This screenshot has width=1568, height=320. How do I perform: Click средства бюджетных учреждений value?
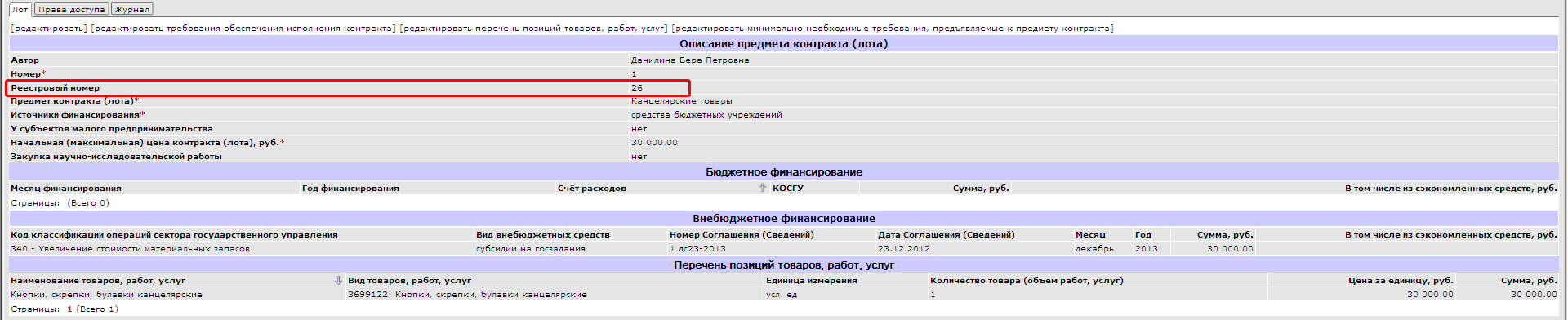click(706, 115)
